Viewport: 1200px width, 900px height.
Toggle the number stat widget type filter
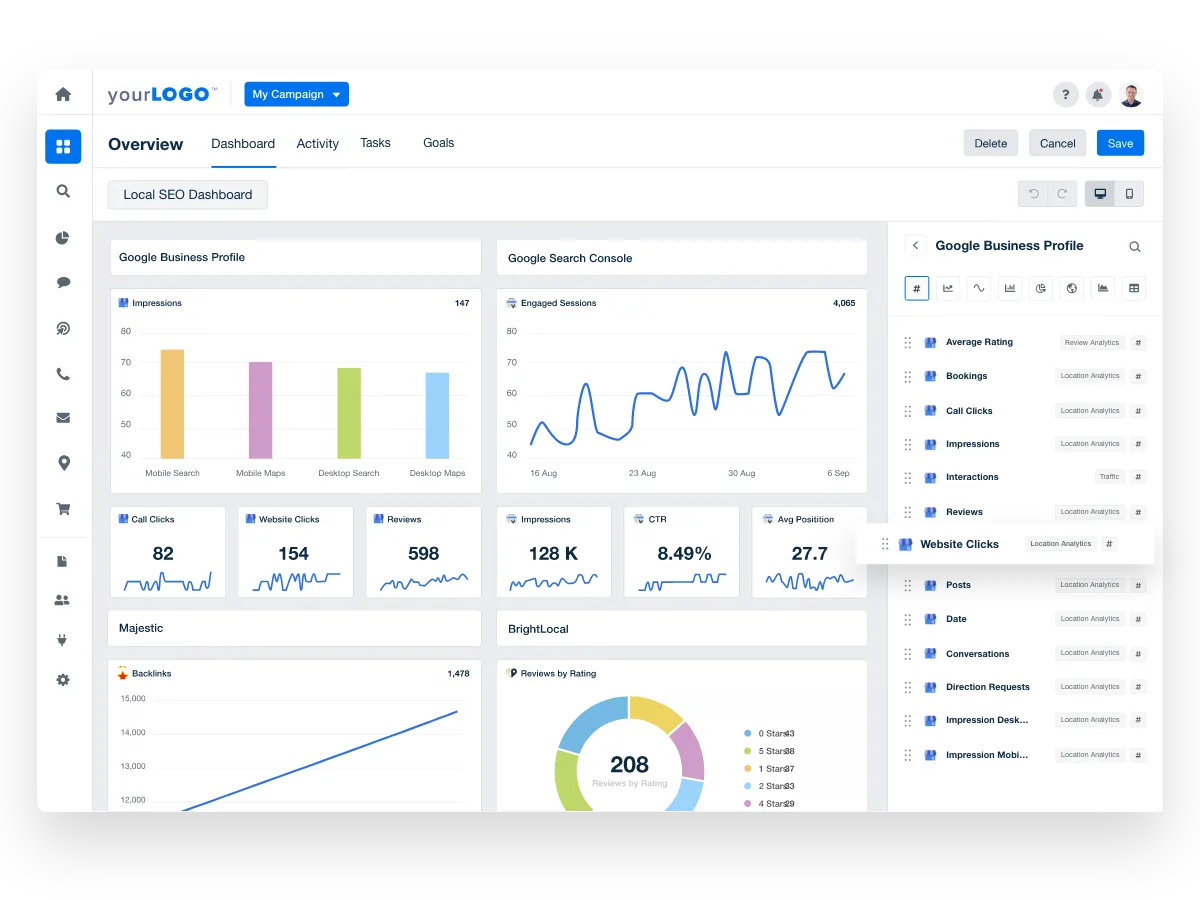click(917, 288)
